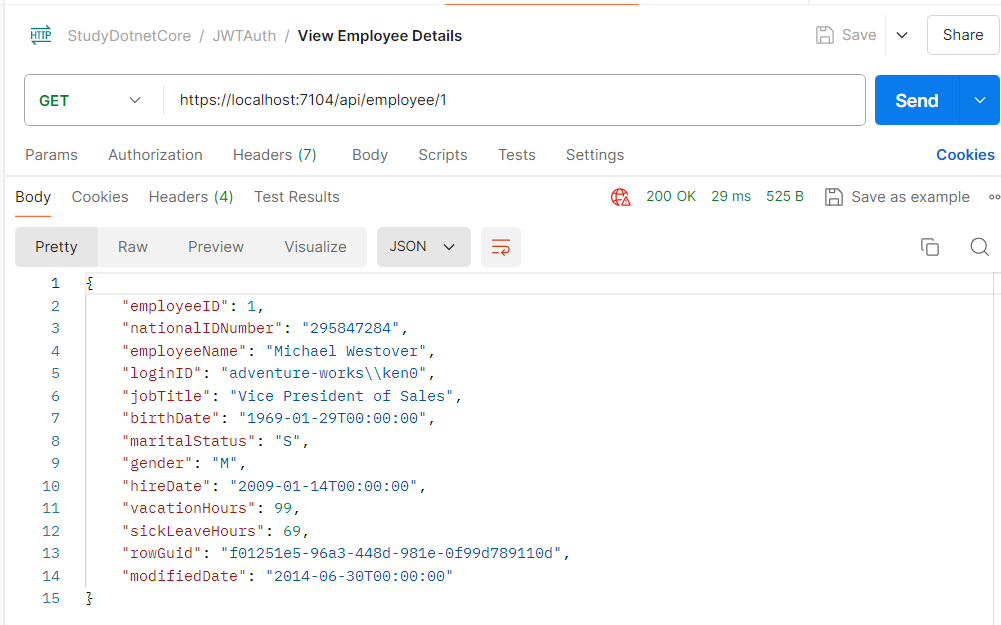The width and height of the screenshot is (1001, 625).
Task: Switch to the Authorization tab
Action: 155,154
